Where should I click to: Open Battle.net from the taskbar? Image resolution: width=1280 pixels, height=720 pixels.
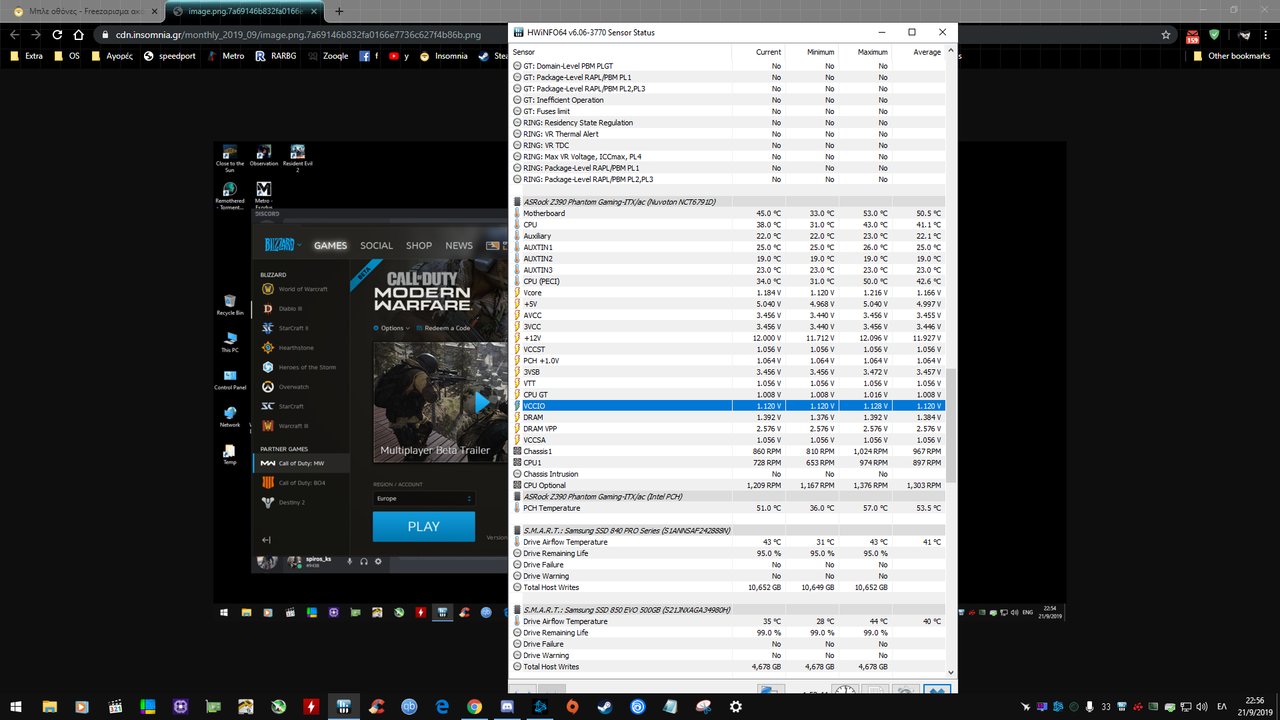(x=539, y=706)
